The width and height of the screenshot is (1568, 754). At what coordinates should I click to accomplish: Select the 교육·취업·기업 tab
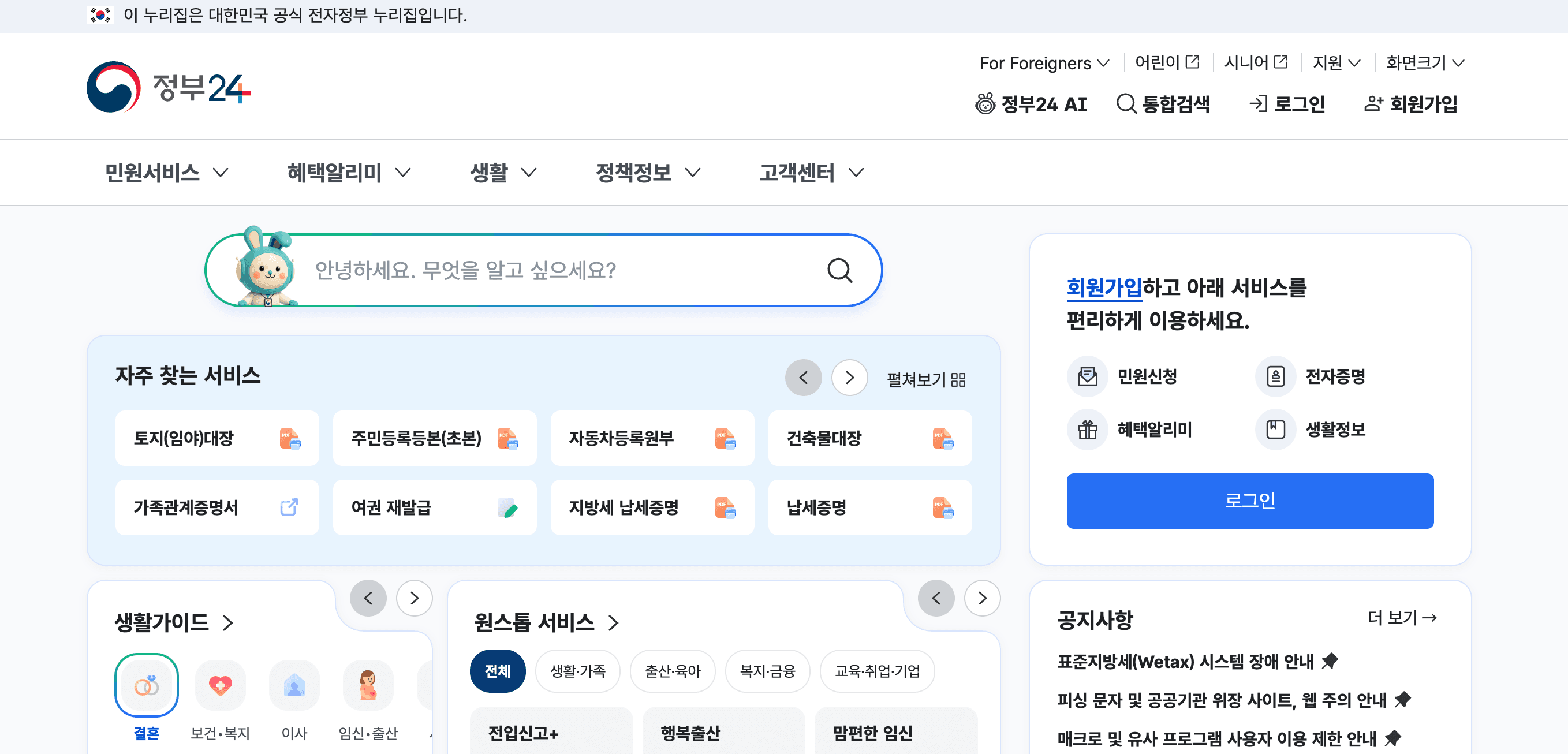(x=877, y=671)
